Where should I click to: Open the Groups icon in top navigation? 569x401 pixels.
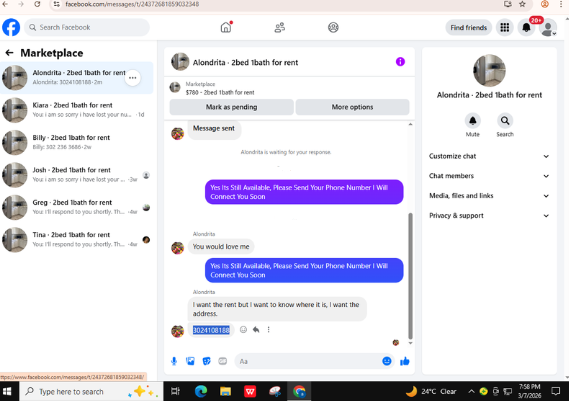tap(333, 28)
